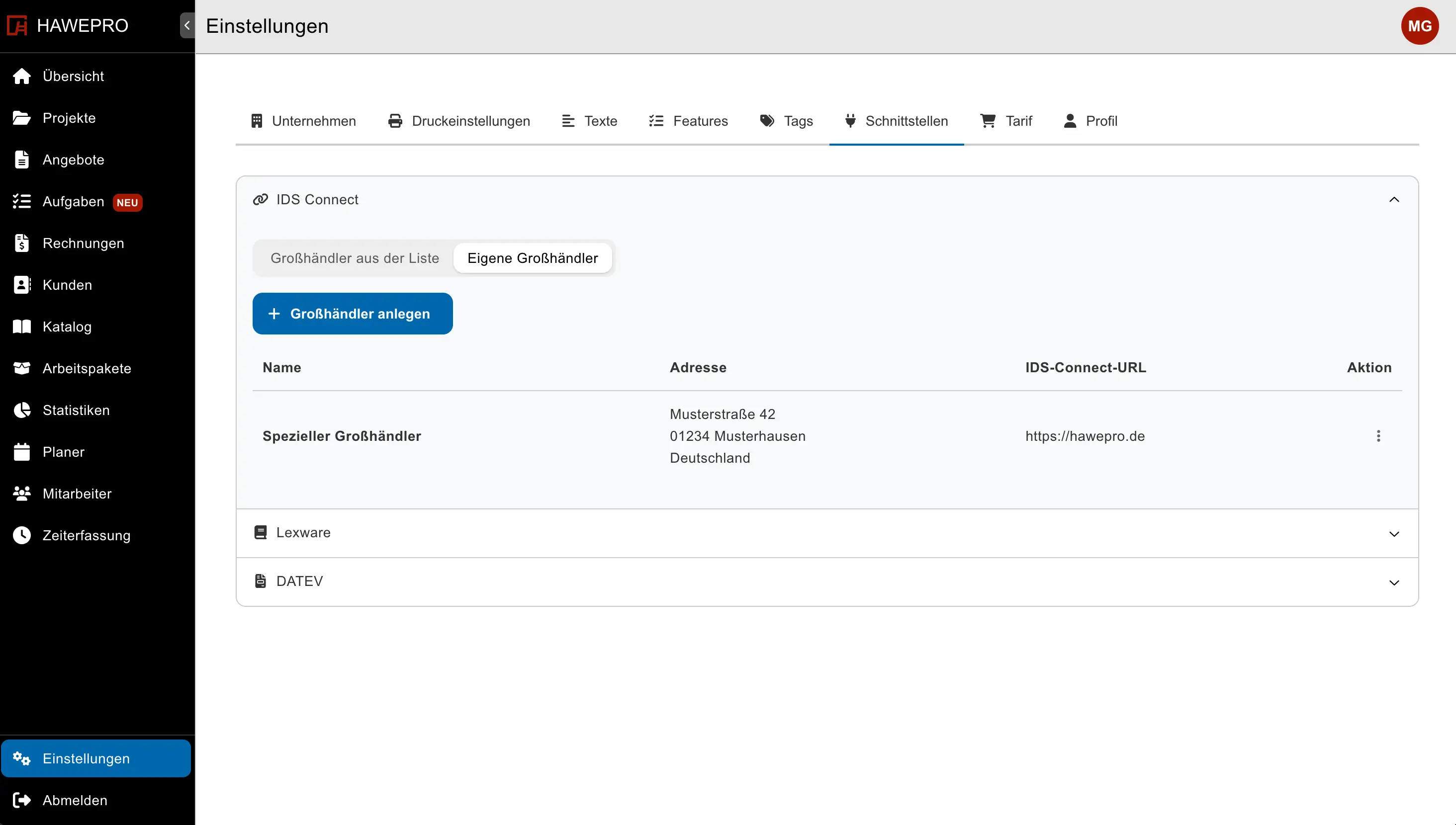Click Abmelden to log out
This screenshot has height=825, width=1456.
[96, 800]
